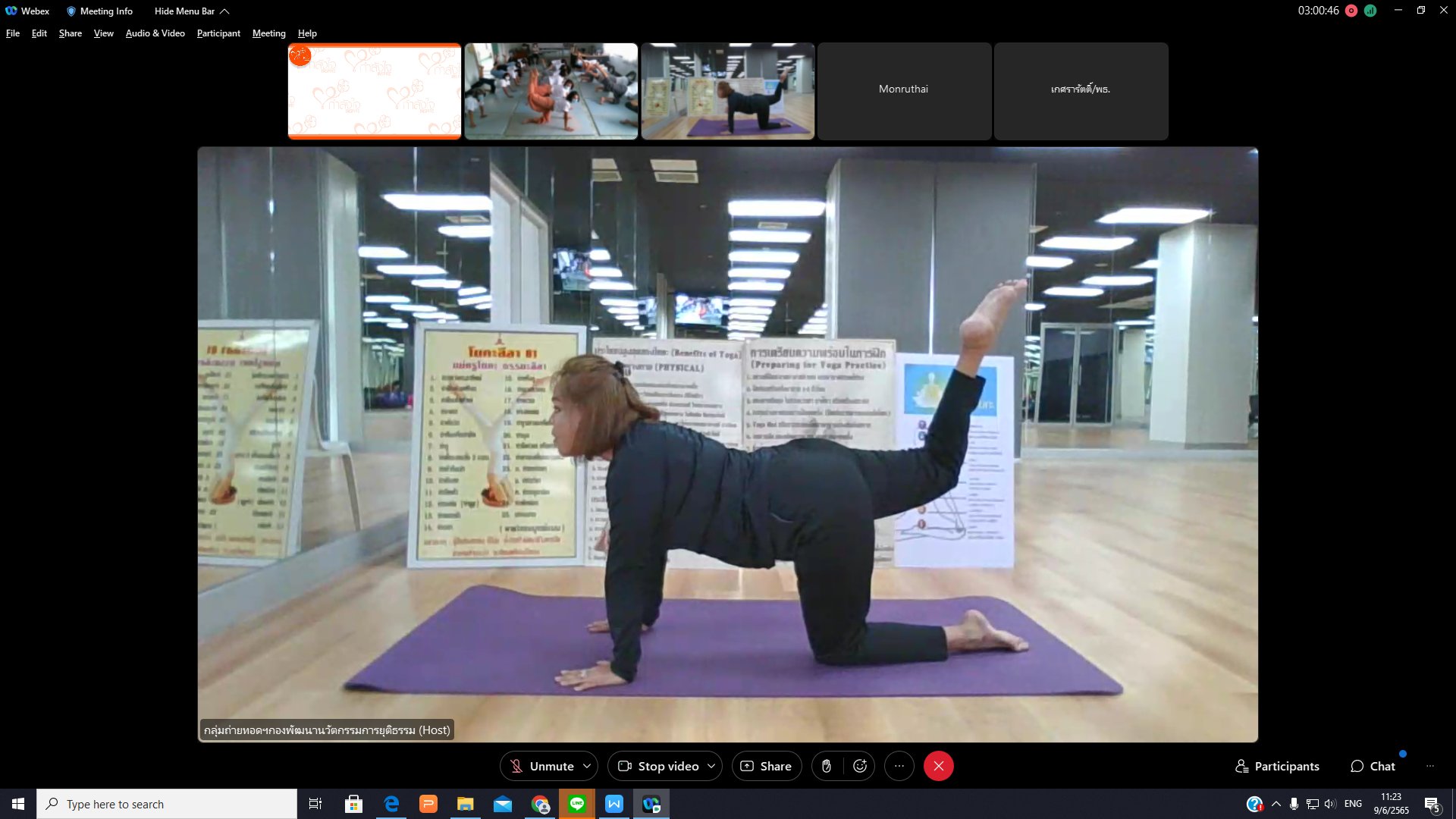Open Google Chrome from taskbar
The height and width of the screenshot is (819, 1456).
coord(540,804)
